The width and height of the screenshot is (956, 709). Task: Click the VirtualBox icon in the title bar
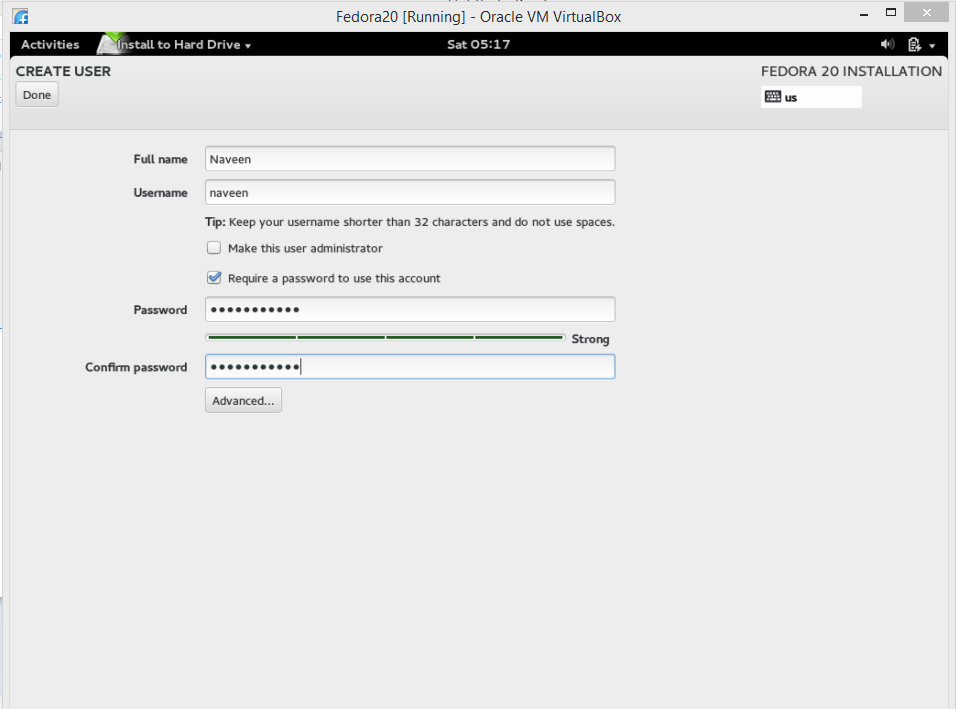[x=21, y=16]
